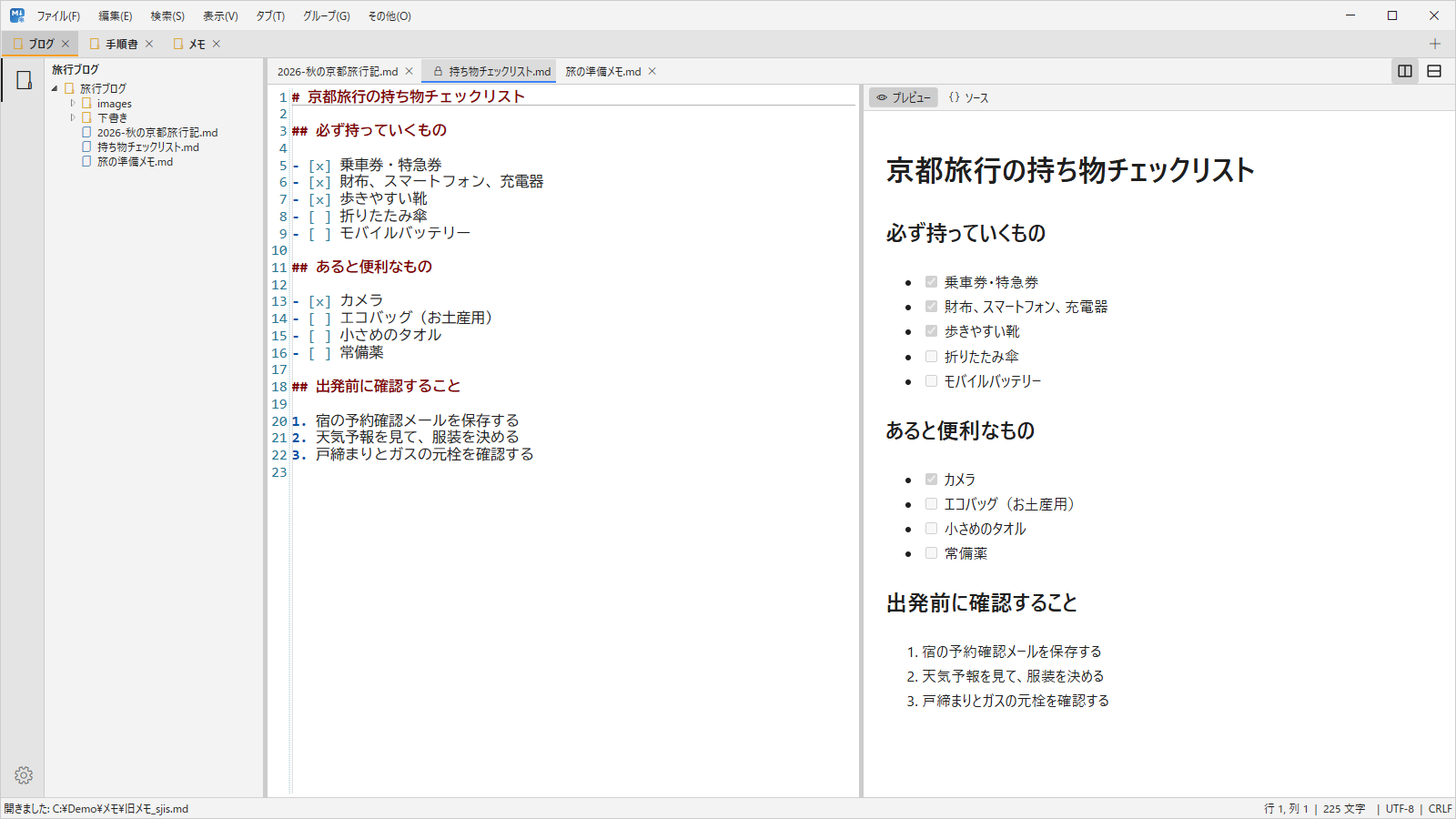The width and height of the screenshot is (1456, 819).
Task: Open settings gear in the sidebar
Action: click(x=24, y=775)
